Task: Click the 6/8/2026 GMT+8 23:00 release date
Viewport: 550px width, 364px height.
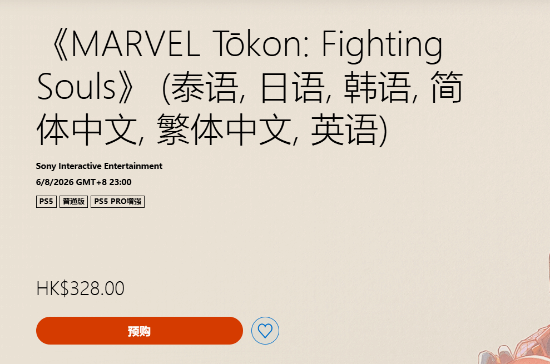Action: (x=83, y=182)
